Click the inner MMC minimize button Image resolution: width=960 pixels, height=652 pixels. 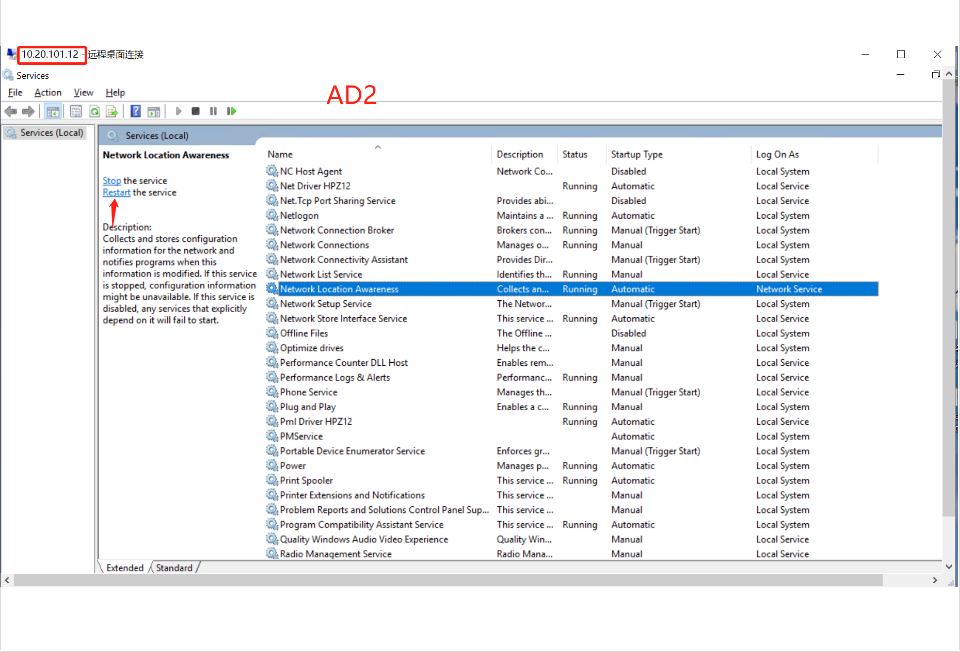click(x=901, y=75)
